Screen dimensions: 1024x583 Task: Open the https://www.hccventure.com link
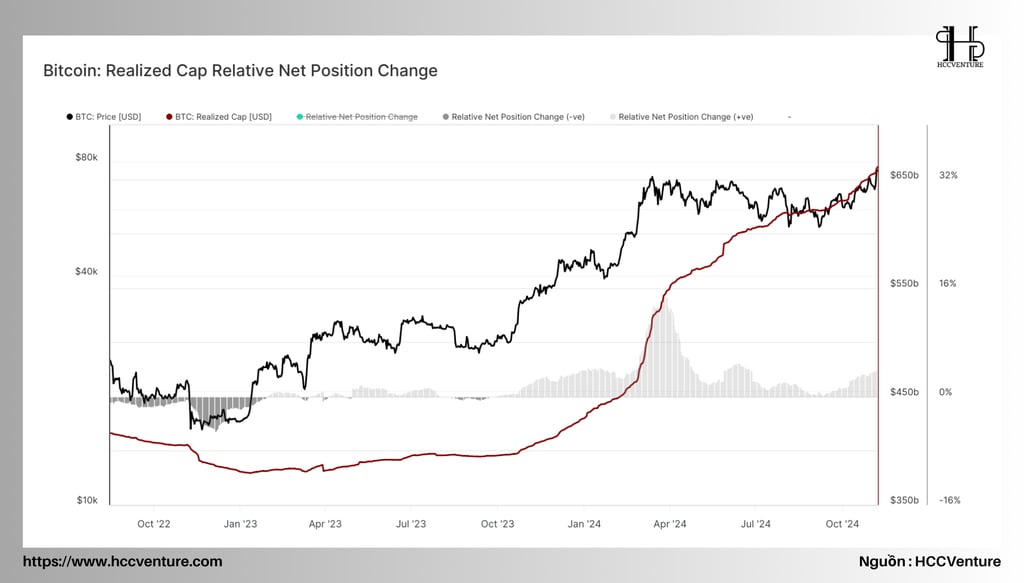pos(123,561)
